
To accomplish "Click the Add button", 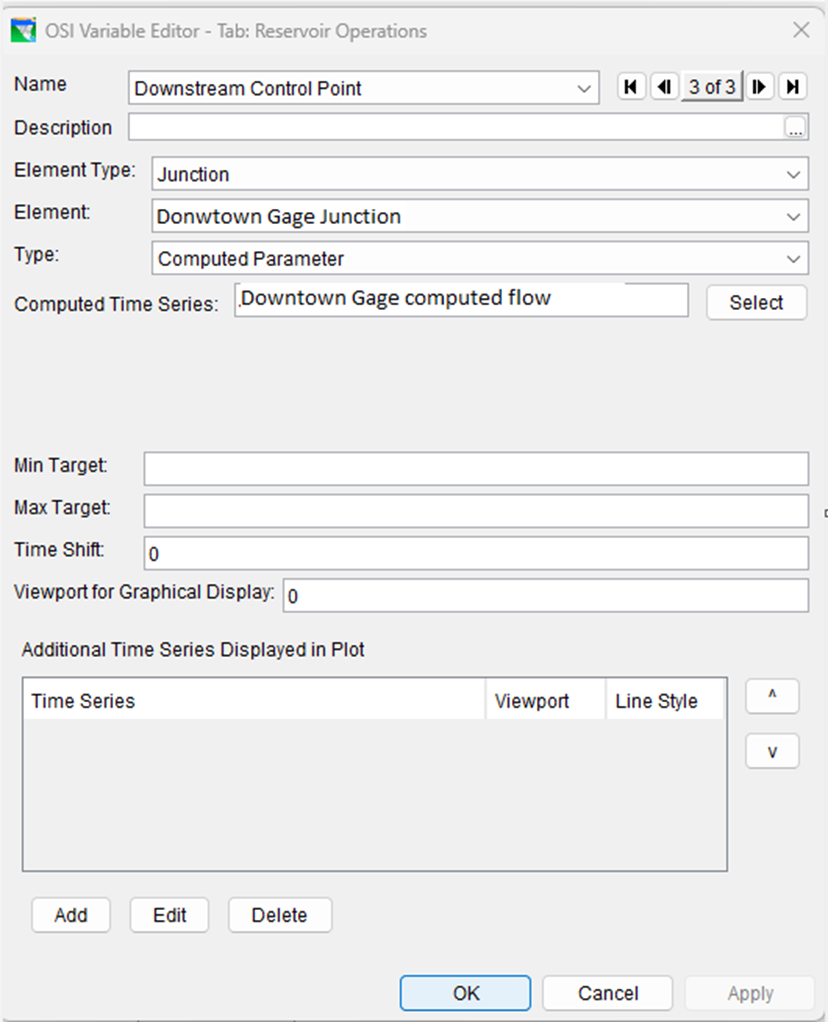I will (71, 914).
